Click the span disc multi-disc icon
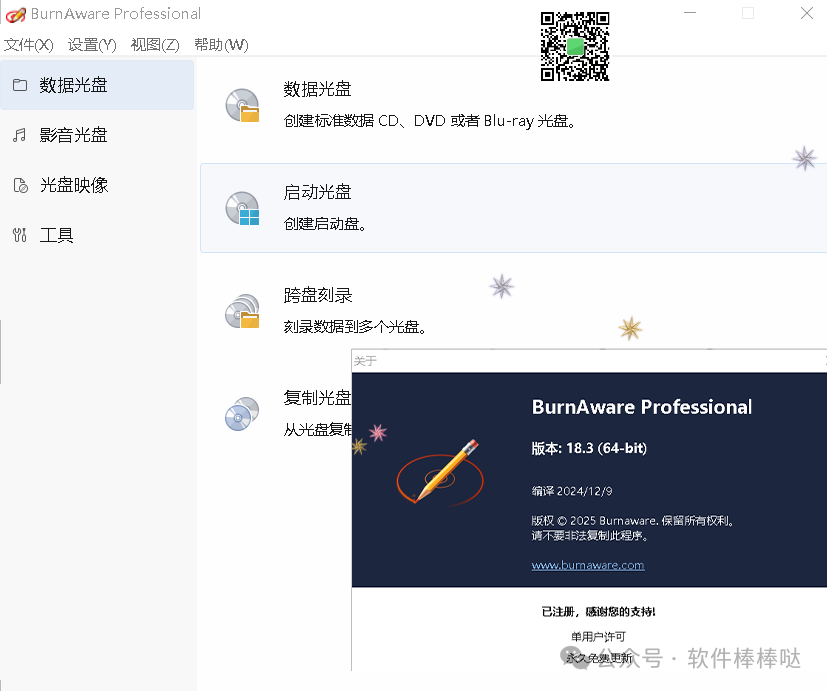The width and height of the screenshot is (827, 691). (x=242, y=311)
